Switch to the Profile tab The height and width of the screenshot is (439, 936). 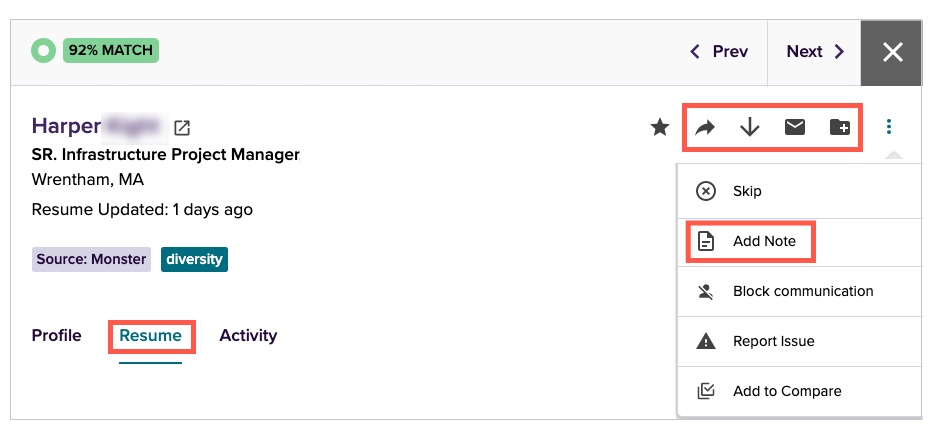[57, 336]
